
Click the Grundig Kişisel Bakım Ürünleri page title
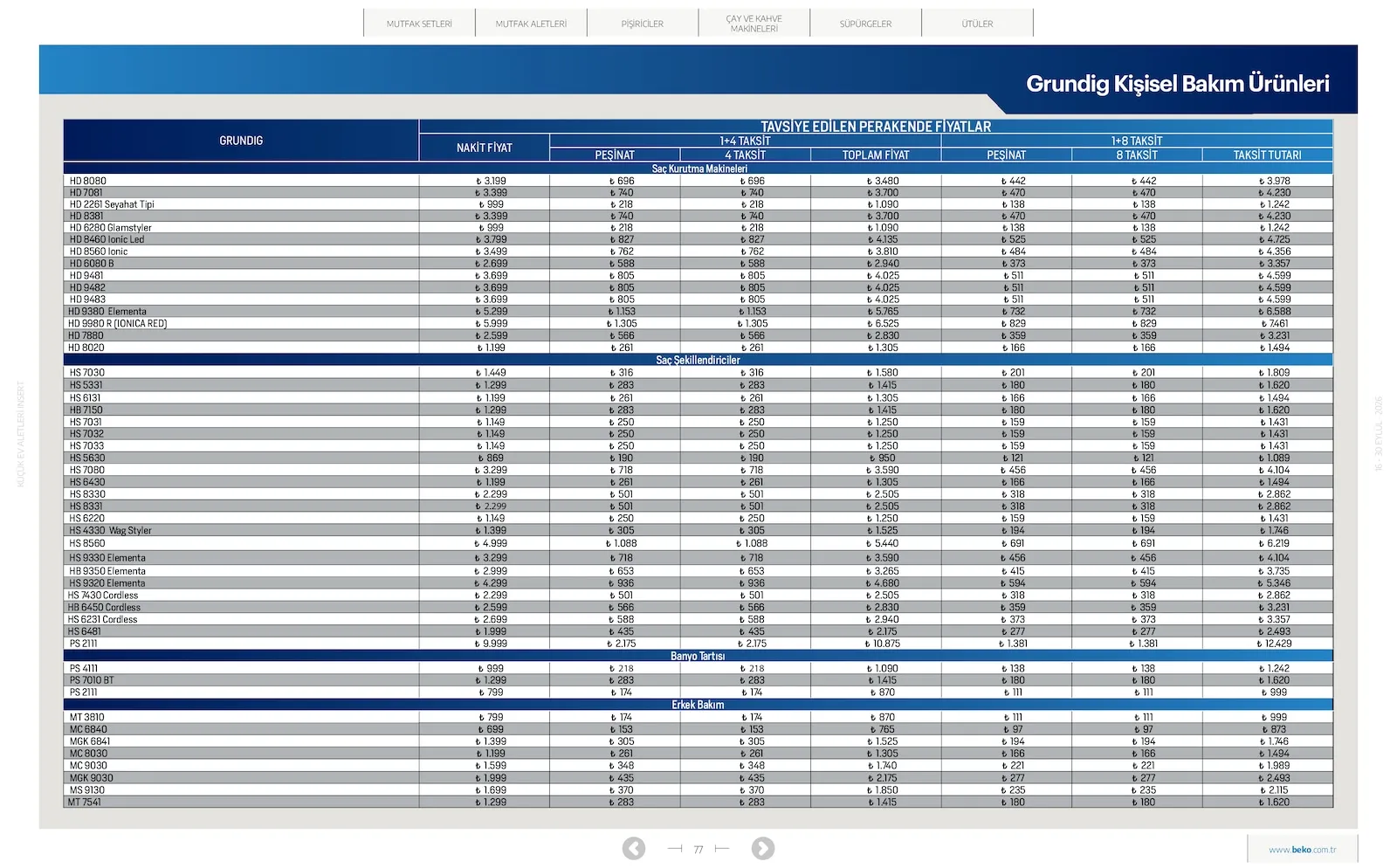coord(1177,84)
